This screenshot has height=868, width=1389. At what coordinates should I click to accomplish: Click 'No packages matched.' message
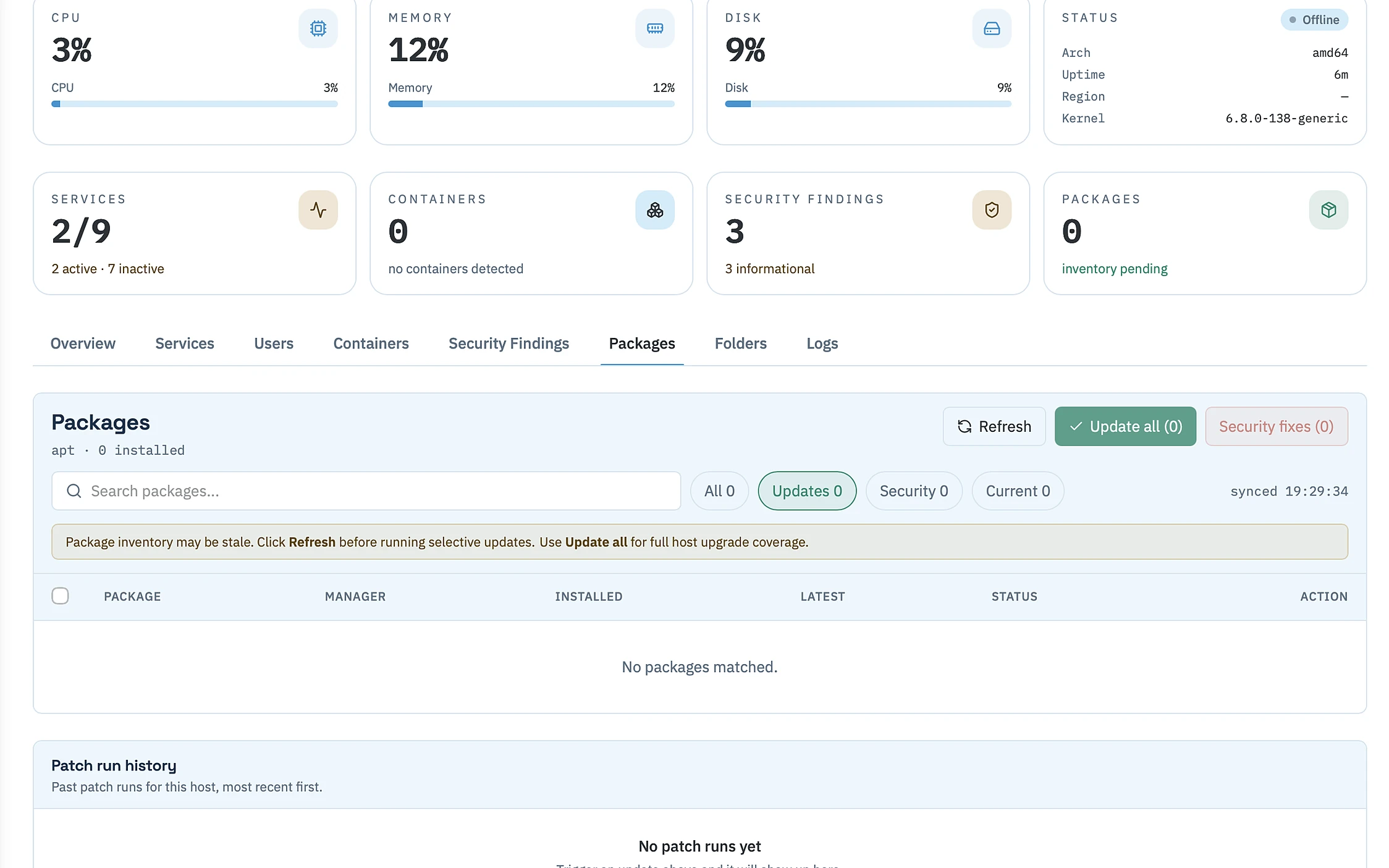tap(699, 667)
